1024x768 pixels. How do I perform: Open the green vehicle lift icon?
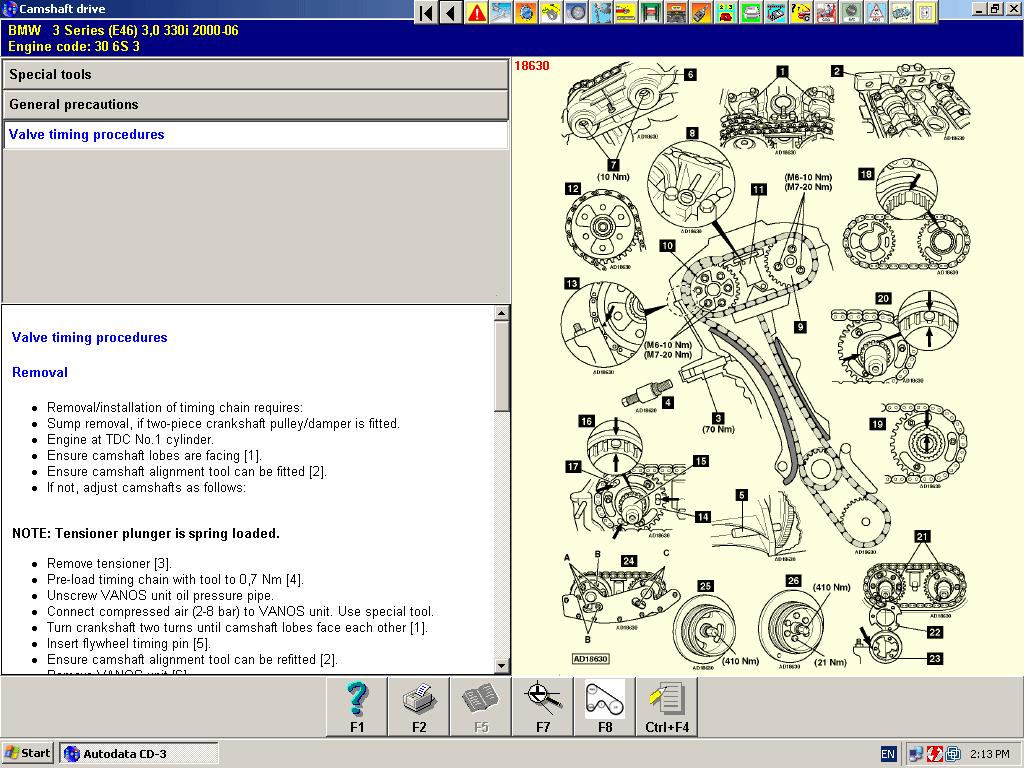pos(650,12)
